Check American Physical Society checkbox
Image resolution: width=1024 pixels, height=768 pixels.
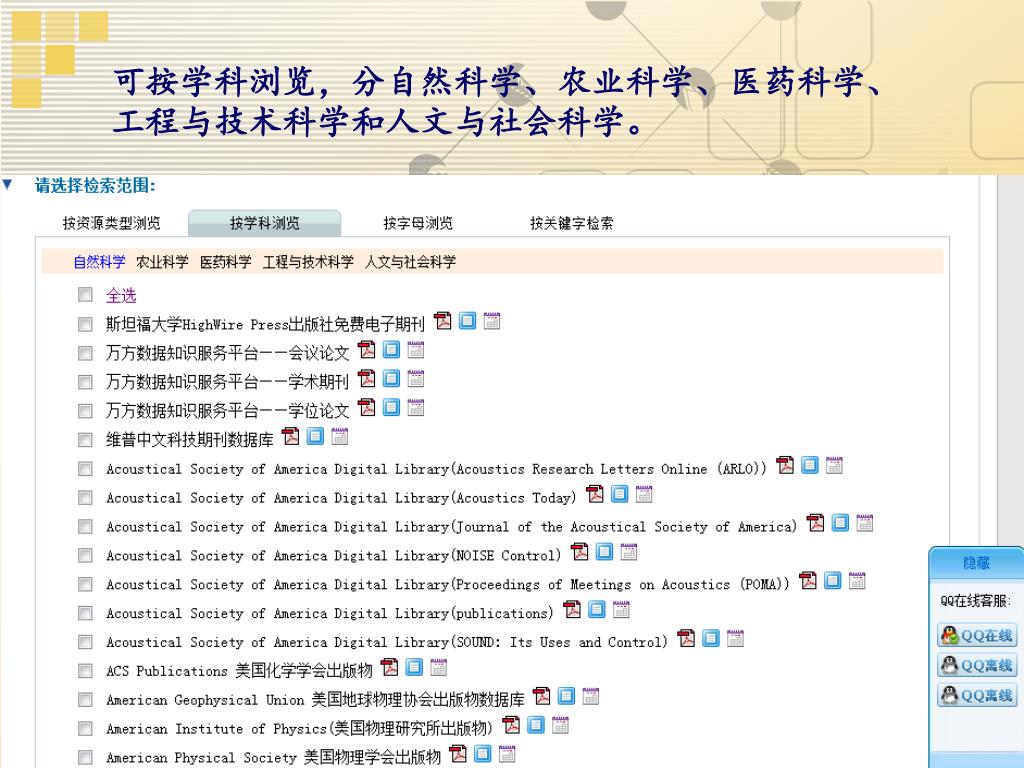pos(86,757)
